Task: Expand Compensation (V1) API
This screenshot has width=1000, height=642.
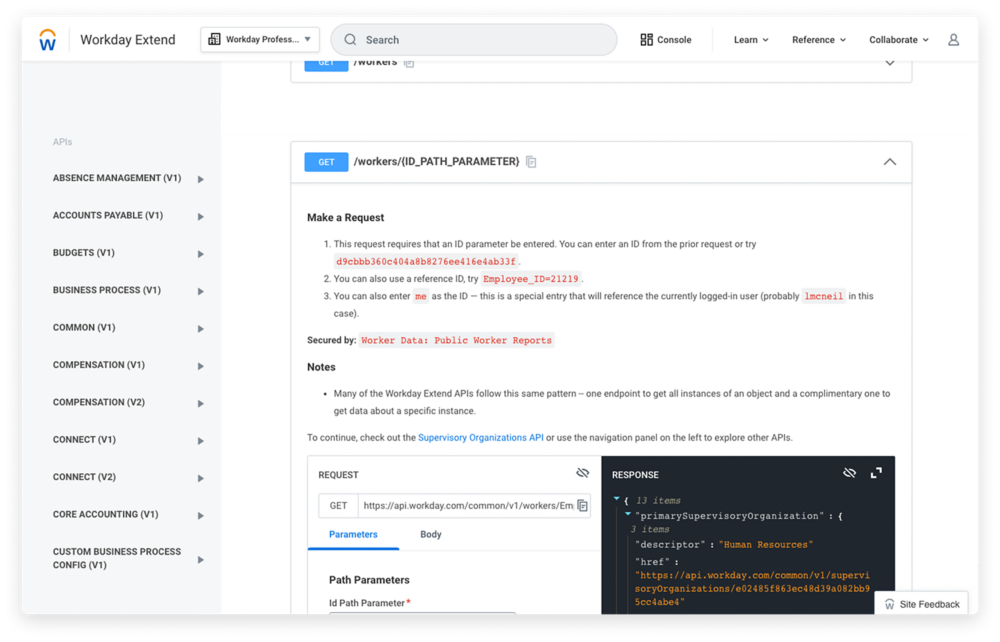Action: point(201,366)
